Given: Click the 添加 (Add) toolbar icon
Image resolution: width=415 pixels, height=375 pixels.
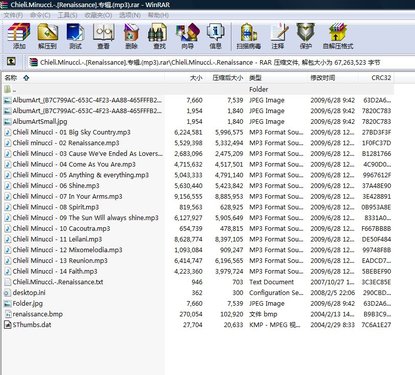Looking at the screenshot, I should pyautogui.click(x=19, y=32).
